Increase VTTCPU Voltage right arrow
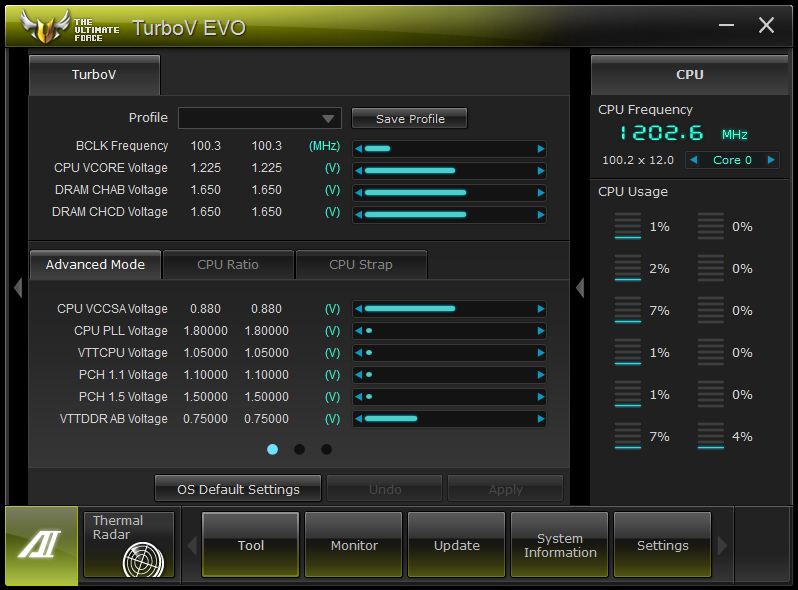Screen dimensions: 798x590 pyautogui.click(x=540, y=352)
